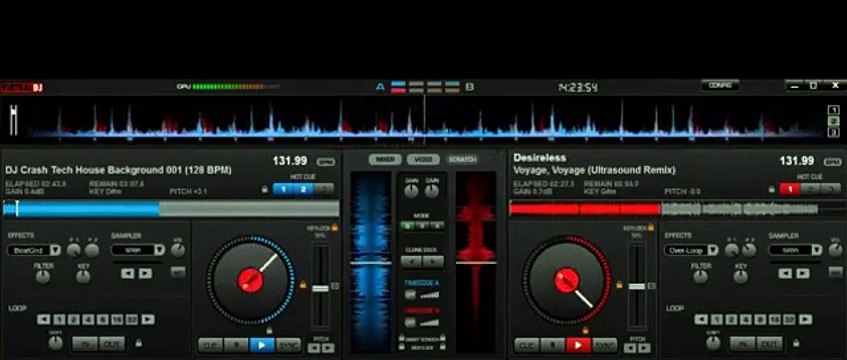Toggle TIMECODE B on/off switch
Viewport: 847px width, 360px height.
(411, 322)
